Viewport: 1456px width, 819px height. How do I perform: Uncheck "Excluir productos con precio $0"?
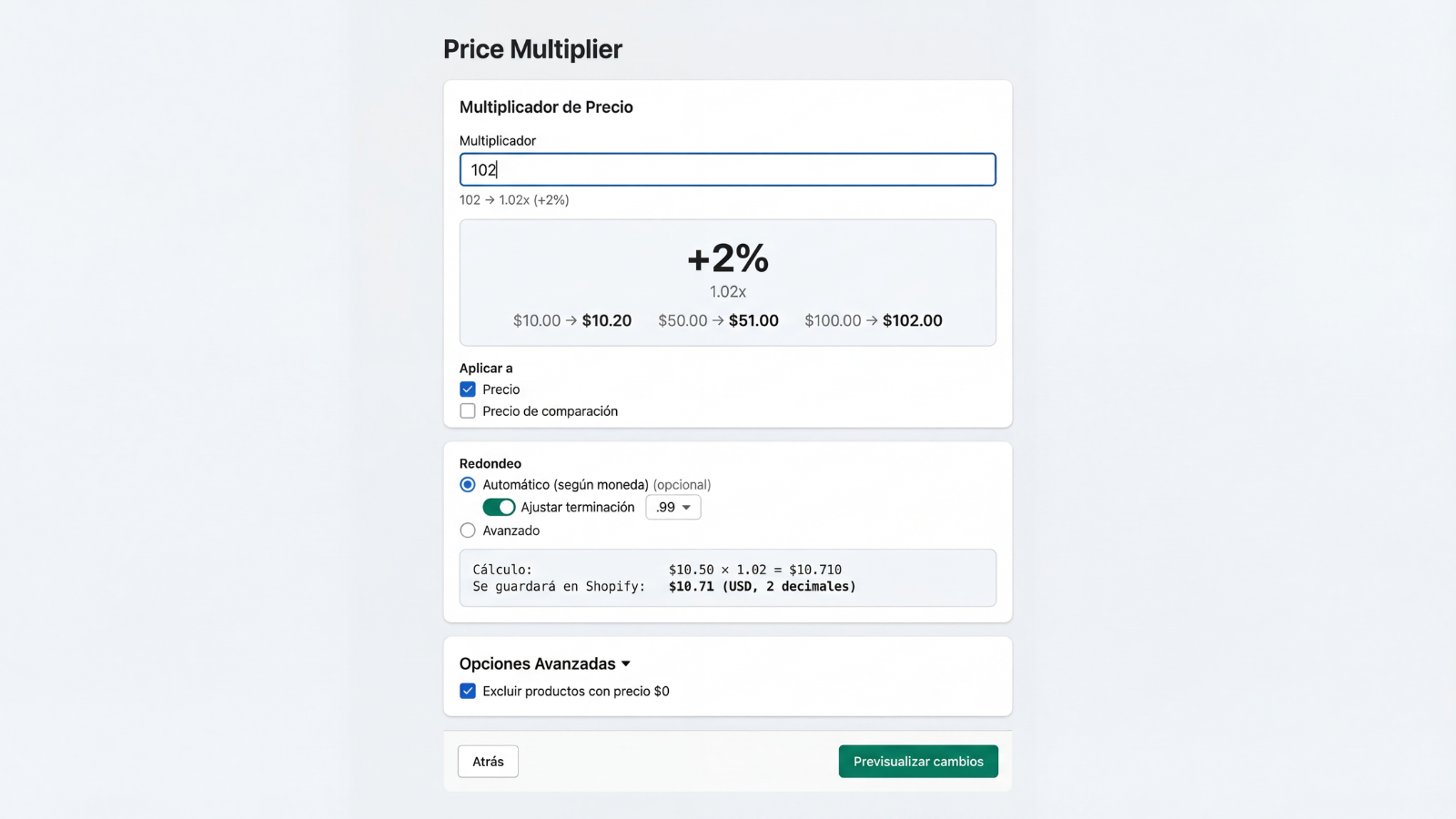(x=467, y=691)
